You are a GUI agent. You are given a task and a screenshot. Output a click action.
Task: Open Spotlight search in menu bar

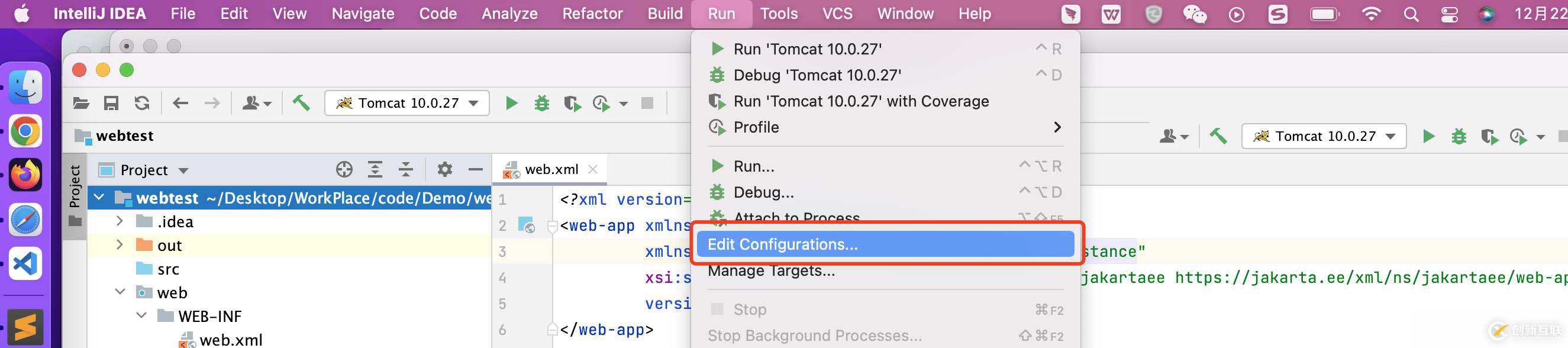[x=1411, y=14]
